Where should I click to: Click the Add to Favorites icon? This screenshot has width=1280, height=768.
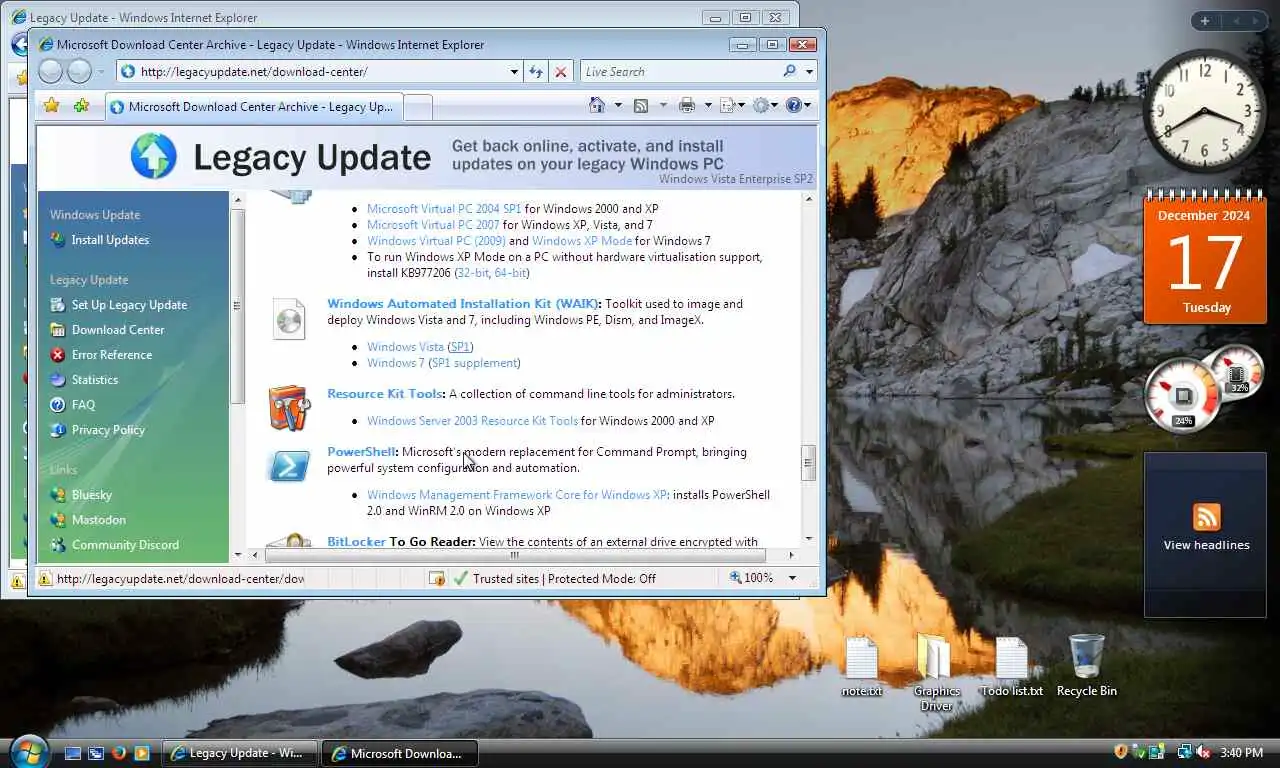tap(81, 106)
